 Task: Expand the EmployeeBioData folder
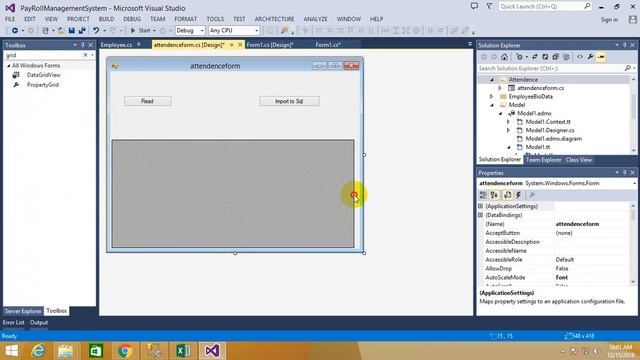pos(492,97)
